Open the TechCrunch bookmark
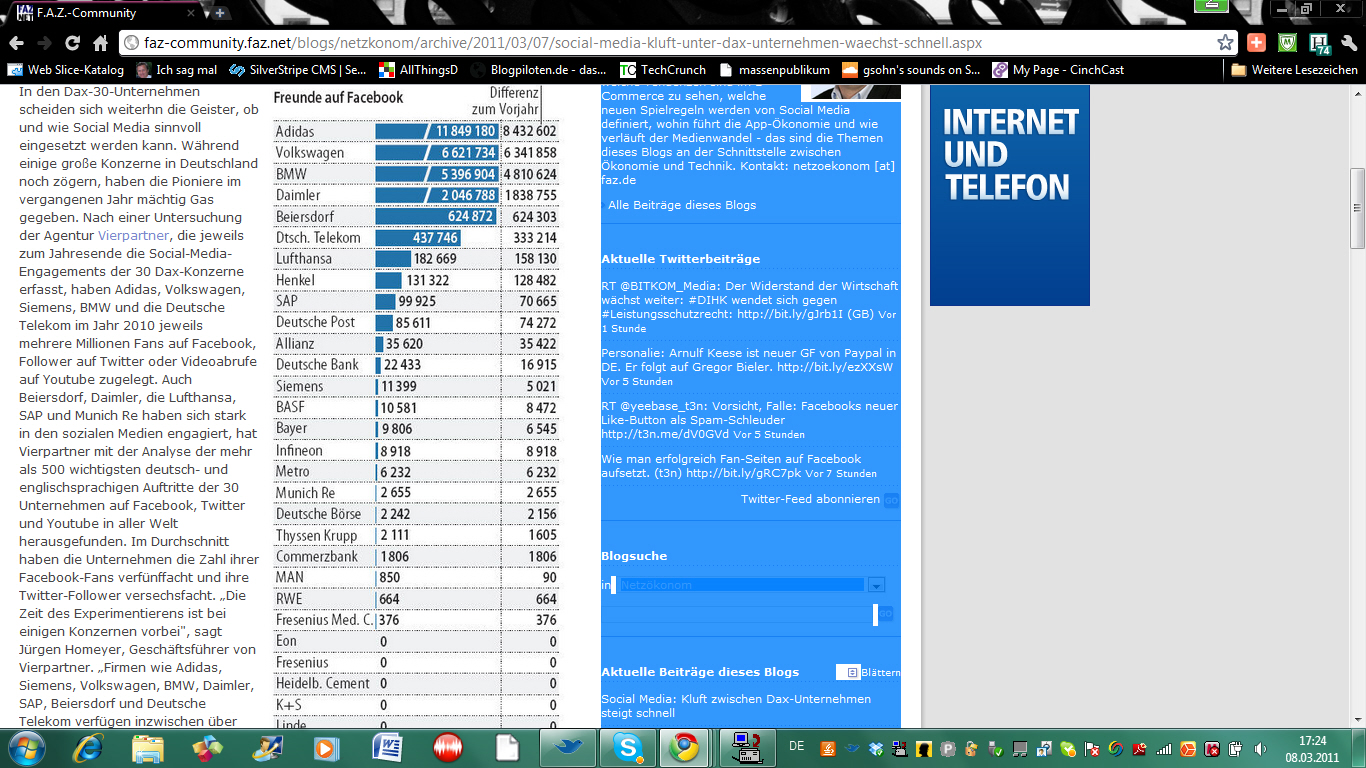 664,70
